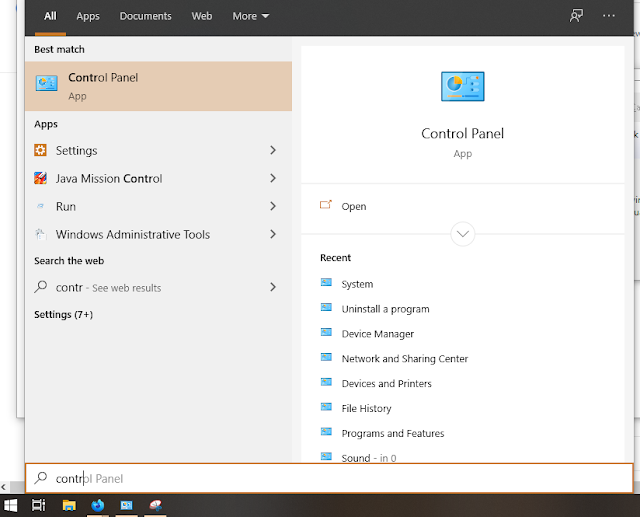Open the feedback icon in search header
The image size is (640, 517).
(x=576, y=16)
